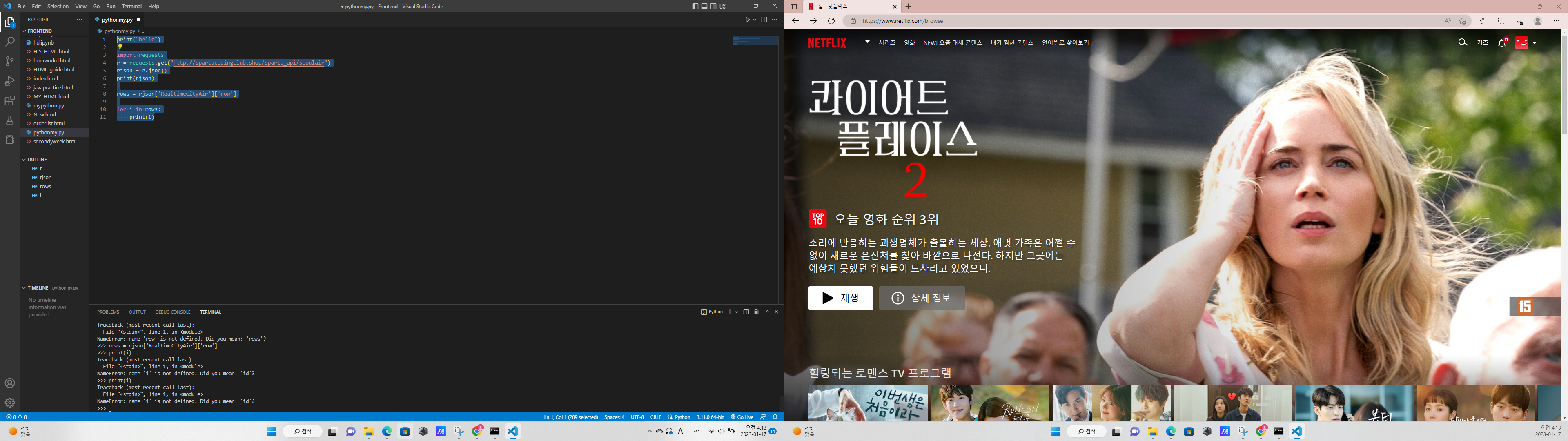Click the Edge address bar URL

click(x=902, y=21)
